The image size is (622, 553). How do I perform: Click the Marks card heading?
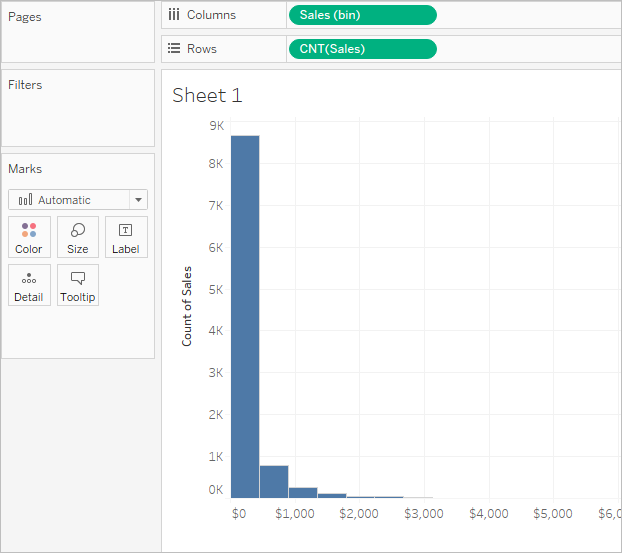coord(25,169)
